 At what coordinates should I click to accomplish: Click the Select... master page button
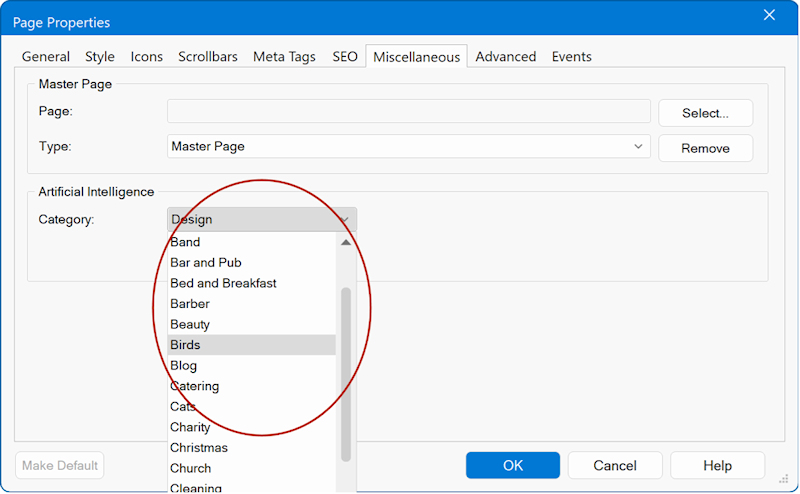(x=705, y=113)
